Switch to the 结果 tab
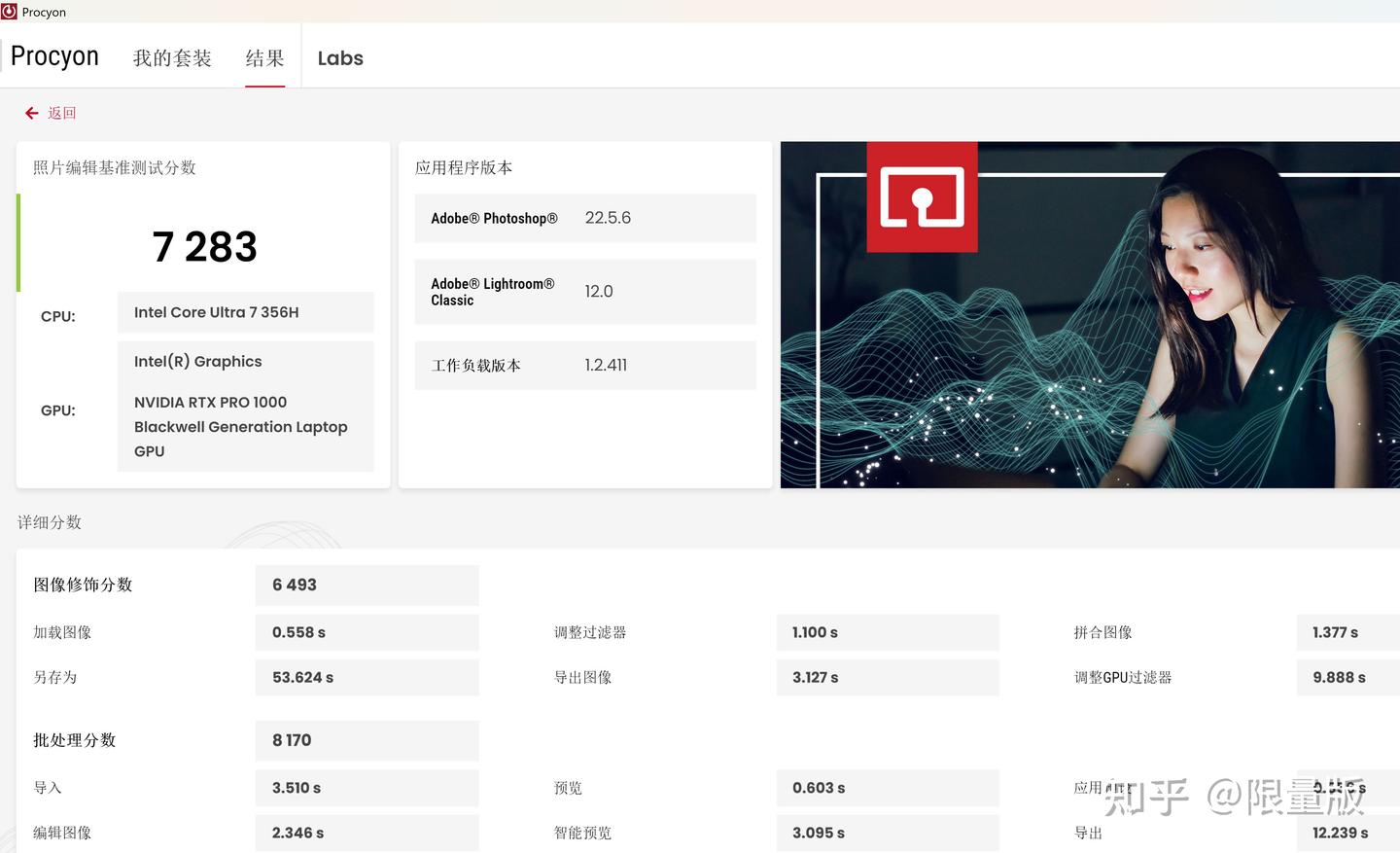The height and width of the screenshot is (853, 1400). pyautogui.click(x=264, y=58)
